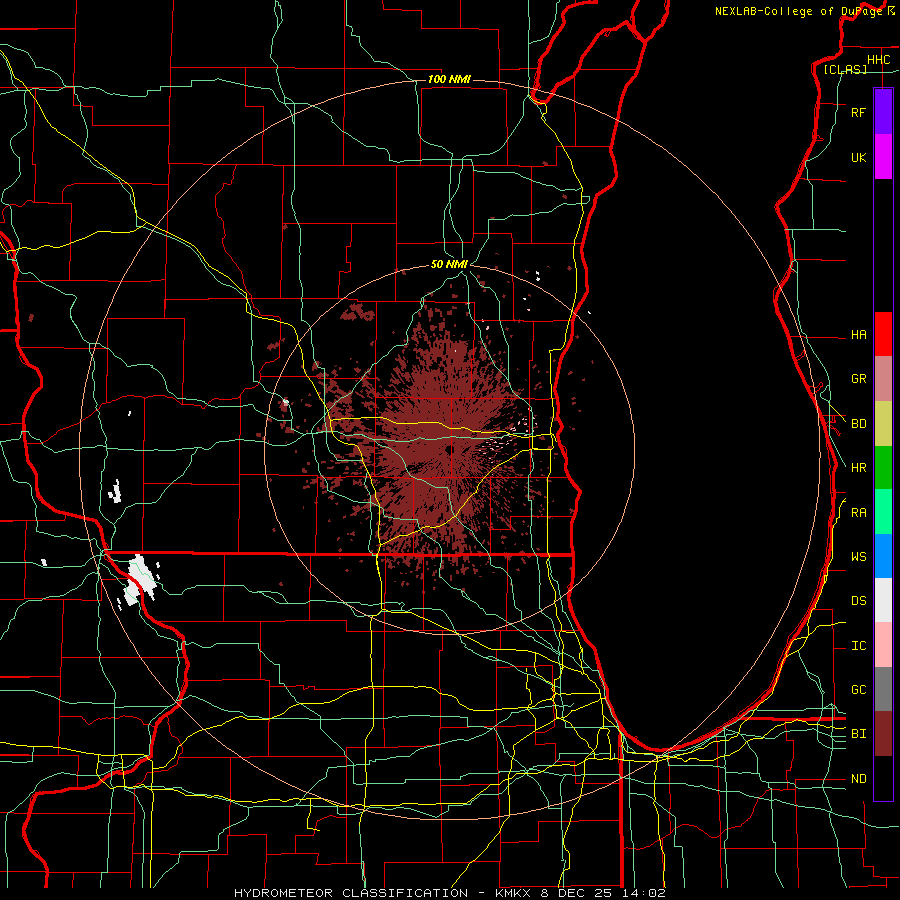Select the red HA legend color swatch

883,334
